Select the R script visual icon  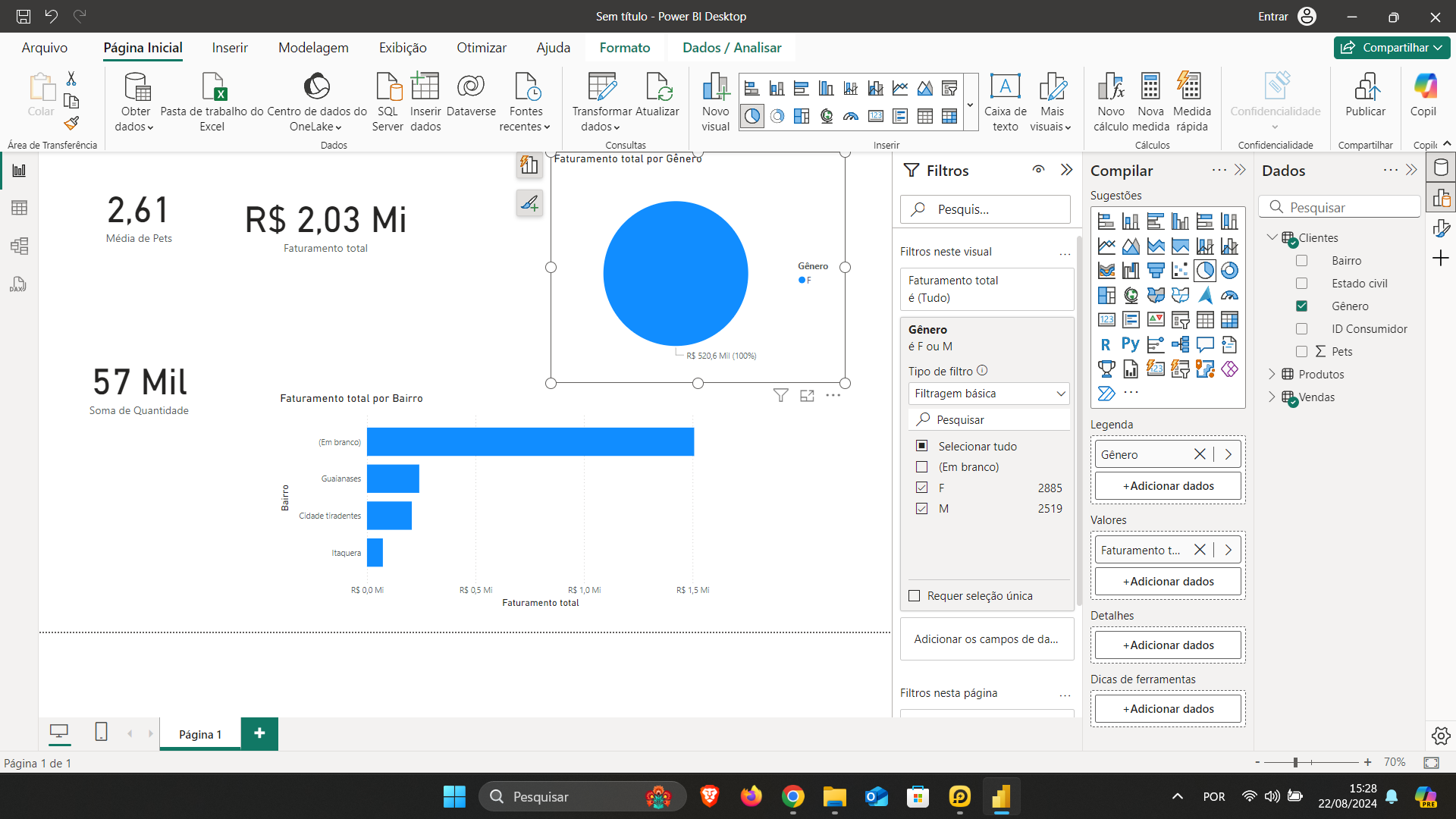1106,344
